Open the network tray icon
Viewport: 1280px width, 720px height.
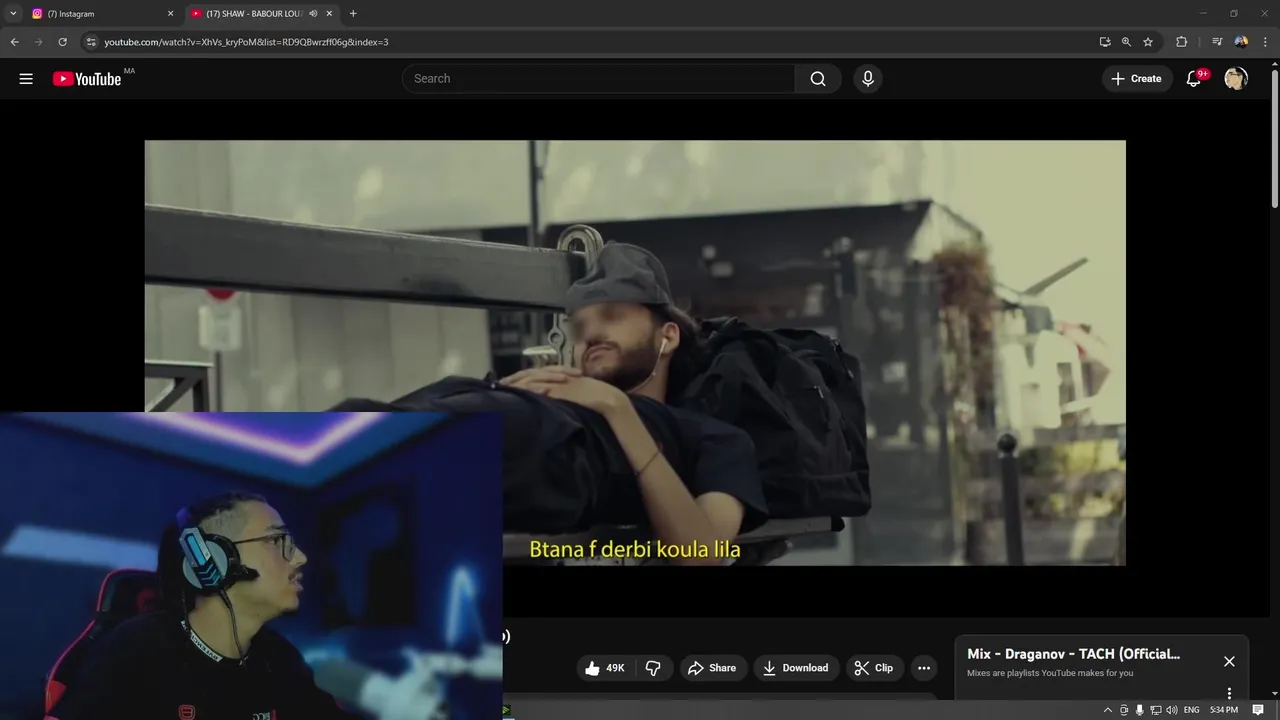(x=1156, y=710)
